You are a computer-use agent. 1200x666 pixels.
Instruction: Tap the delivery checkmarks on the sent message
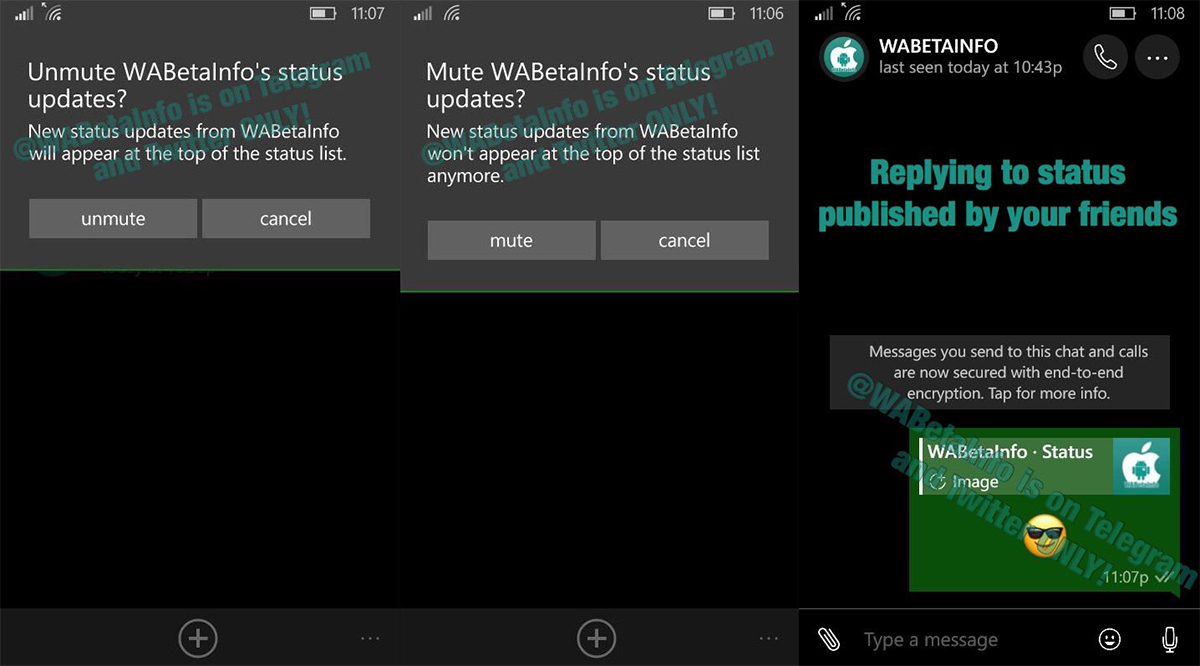[x=1163, y=578]
